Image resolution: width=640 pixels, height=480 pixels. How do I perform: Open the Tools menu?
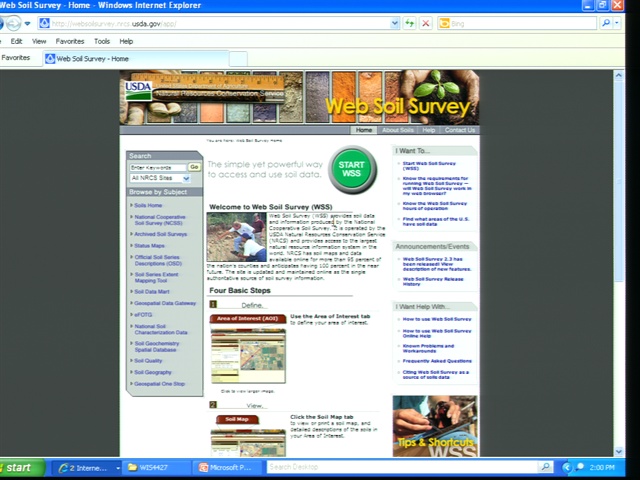click(102, 41)
